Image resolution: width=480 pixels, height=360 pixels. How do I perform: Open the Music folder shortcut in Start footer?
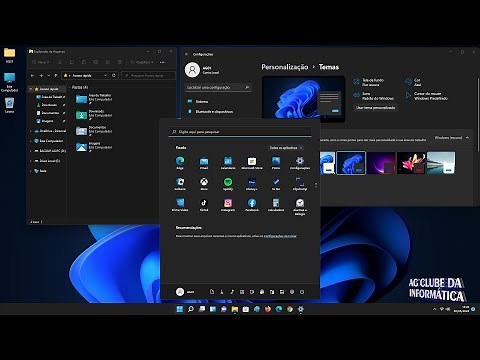pyautogui.click(x=232, y=292)
